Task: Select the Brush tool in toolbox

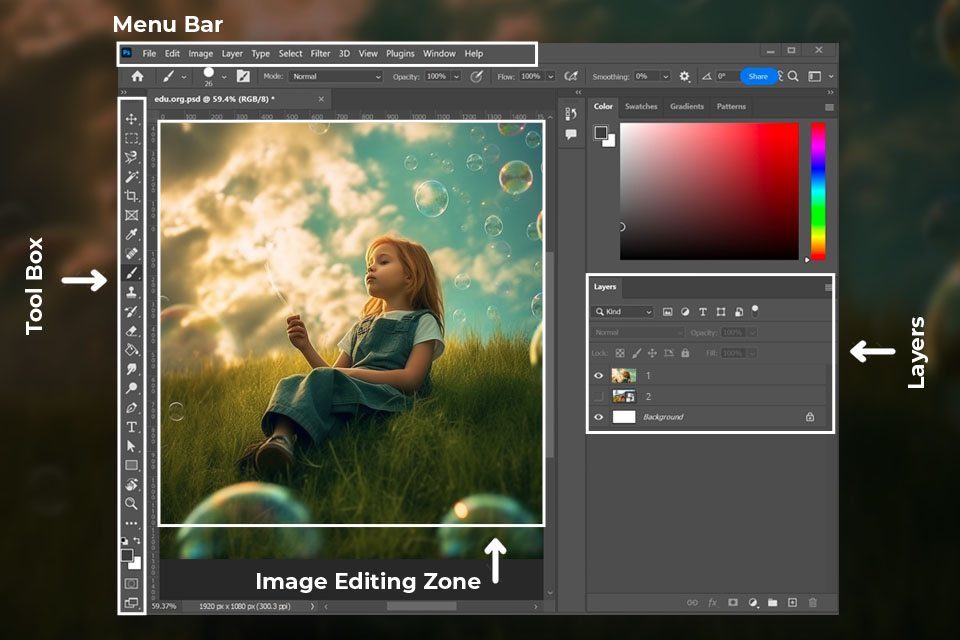Action: (131, 273)
